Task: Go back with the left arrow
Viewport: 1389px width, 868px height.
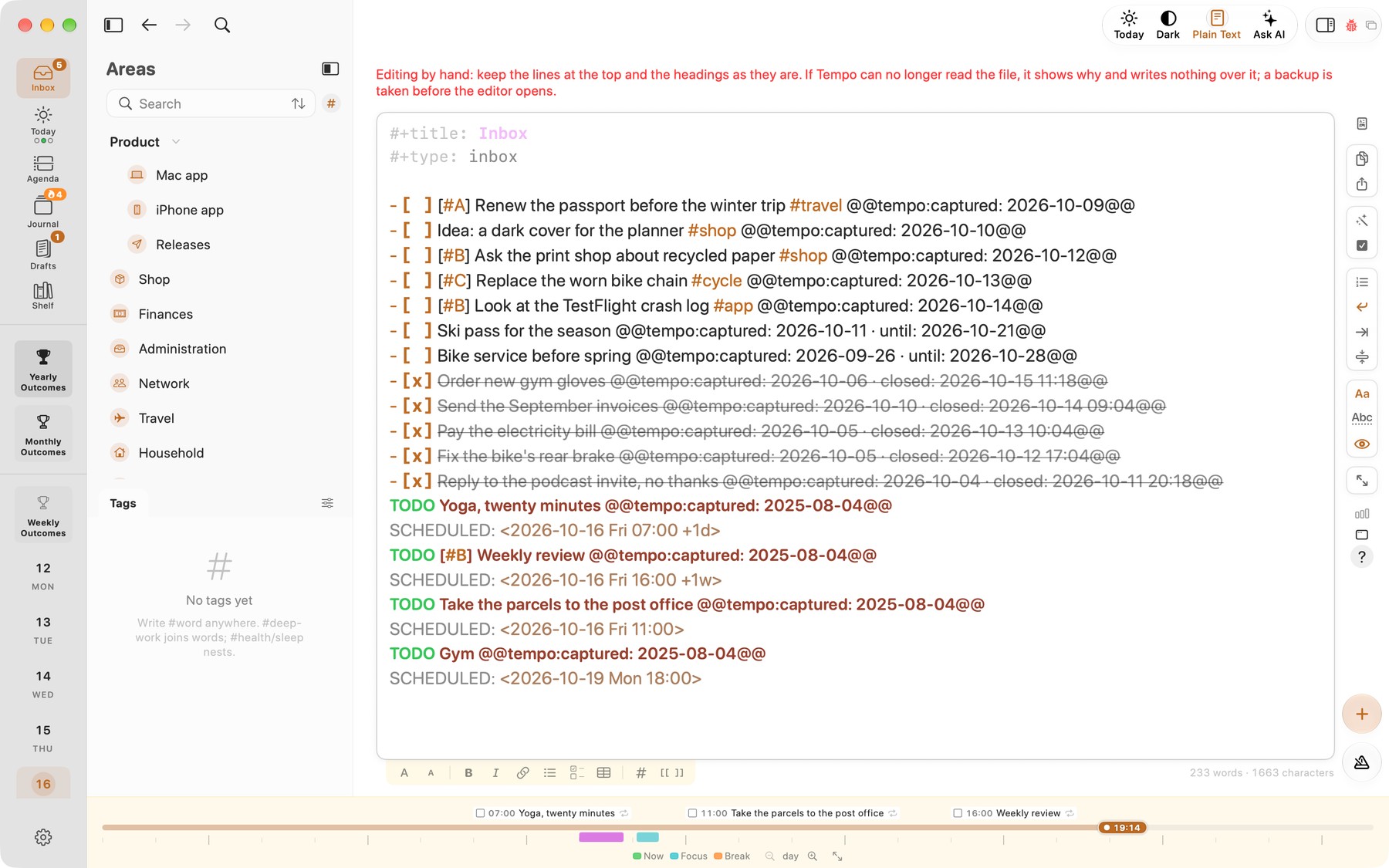Action: click(x=149, y=25)
